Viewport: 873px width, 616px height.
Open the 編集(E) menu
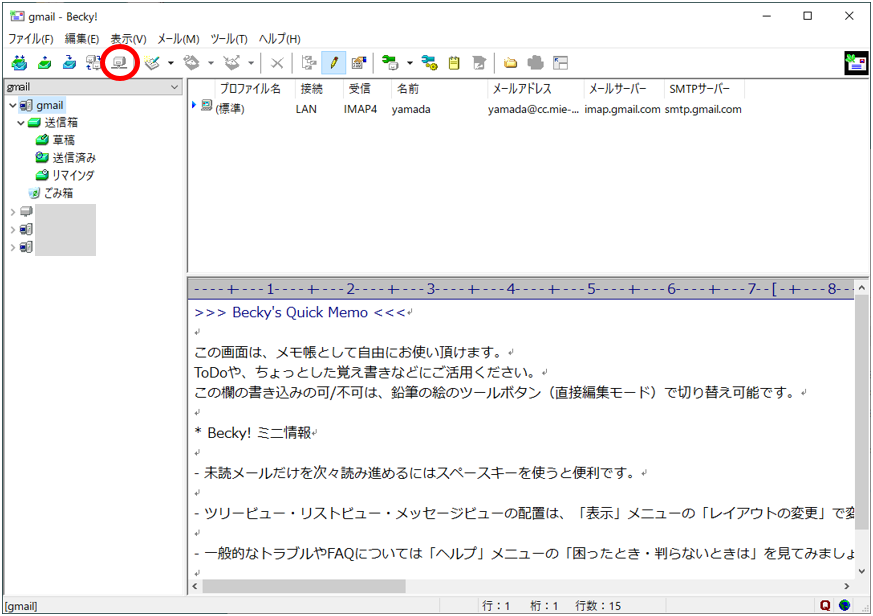click(x=82, y=39)
